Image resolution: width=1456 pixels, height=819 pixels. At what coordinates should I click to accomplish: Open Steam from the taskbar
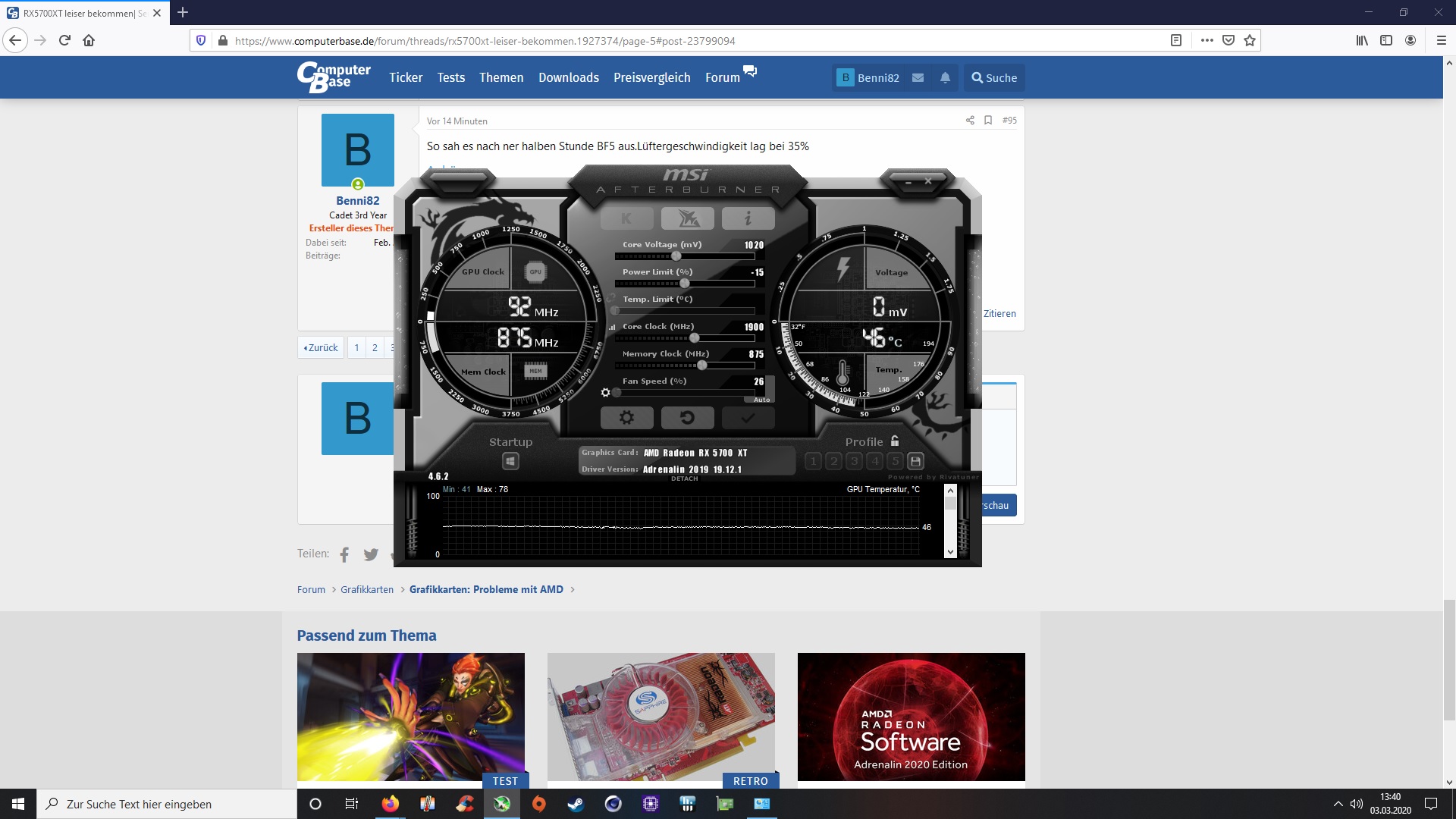(576, 804)
